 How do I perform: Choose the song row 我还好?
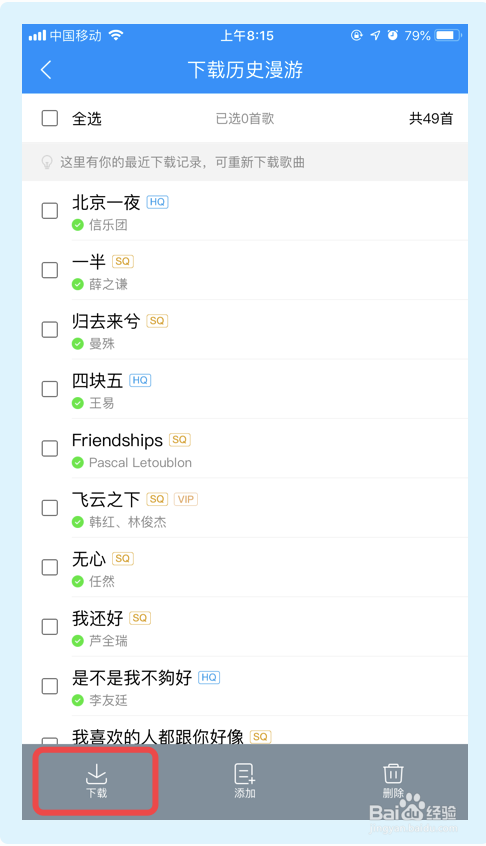(x=245, y=626)
